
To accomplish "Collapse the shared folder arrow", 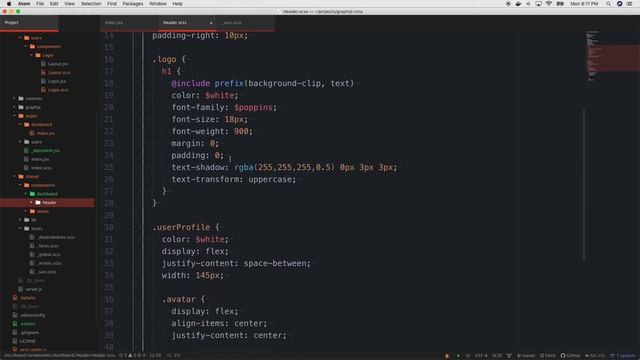I will coord(14,176).
